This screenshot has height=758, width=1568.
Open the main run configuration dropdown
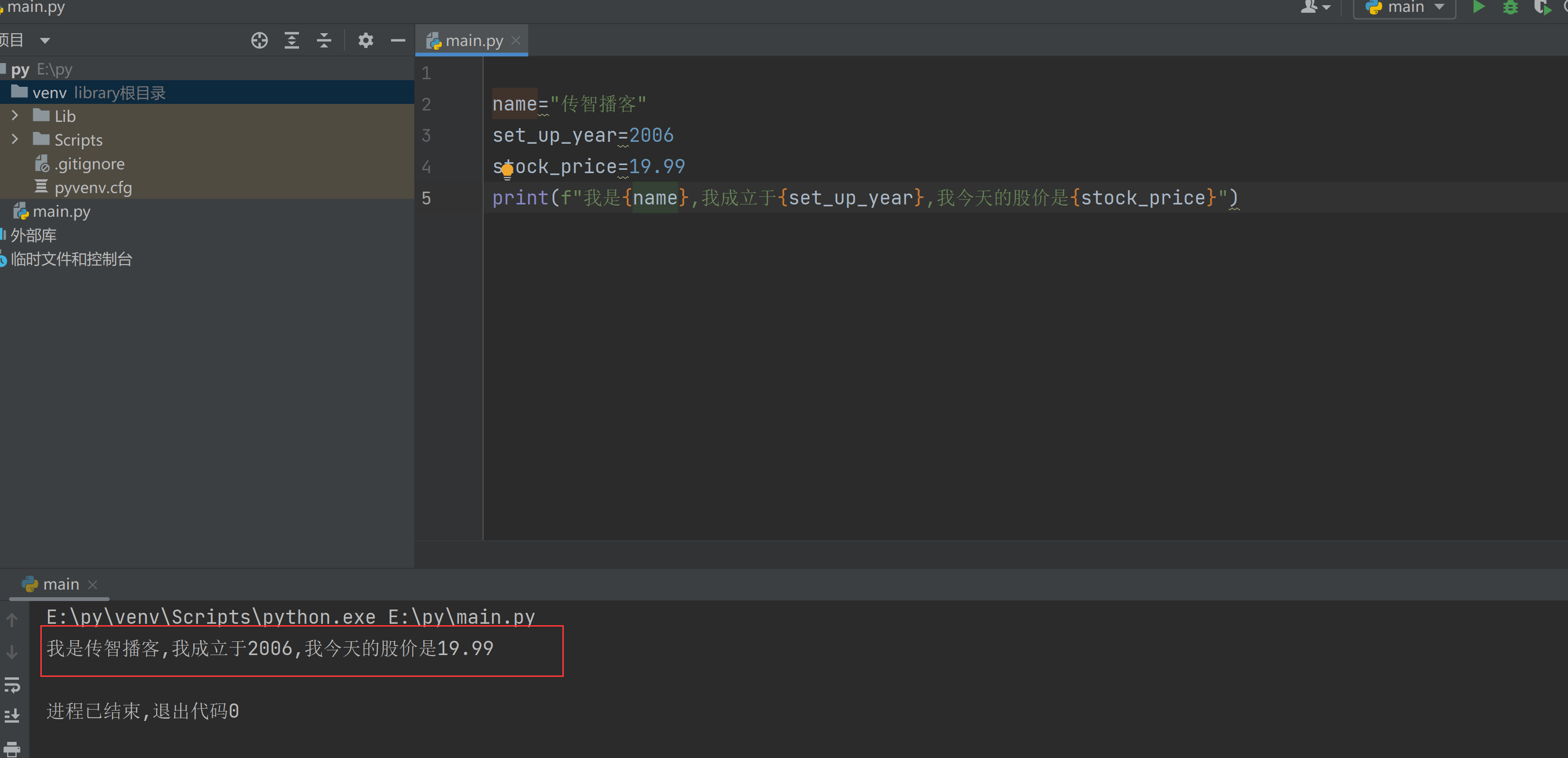click(x=1404, y=7)
